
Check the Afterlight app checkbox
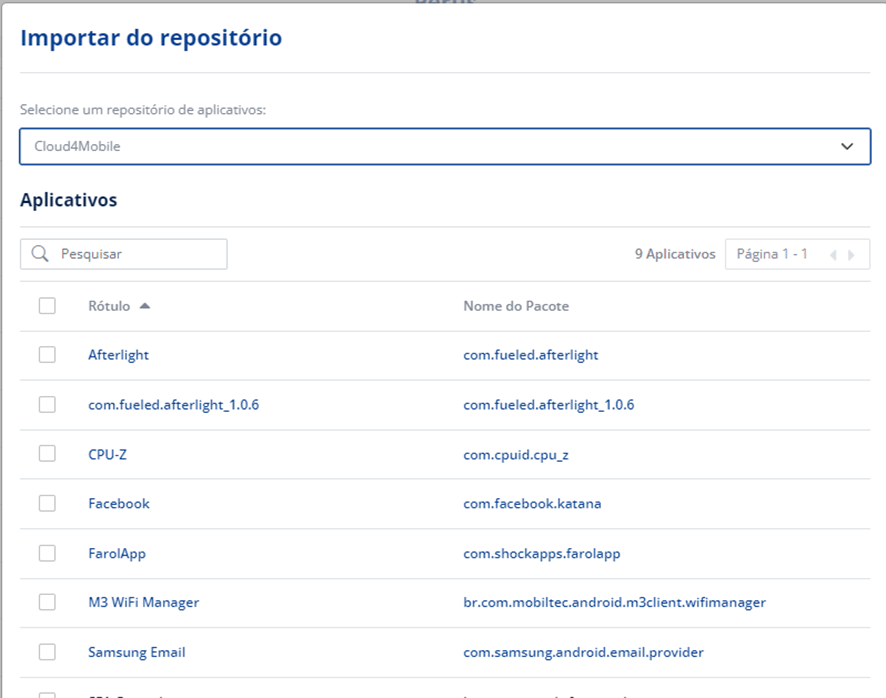click(x=47, y=355)
